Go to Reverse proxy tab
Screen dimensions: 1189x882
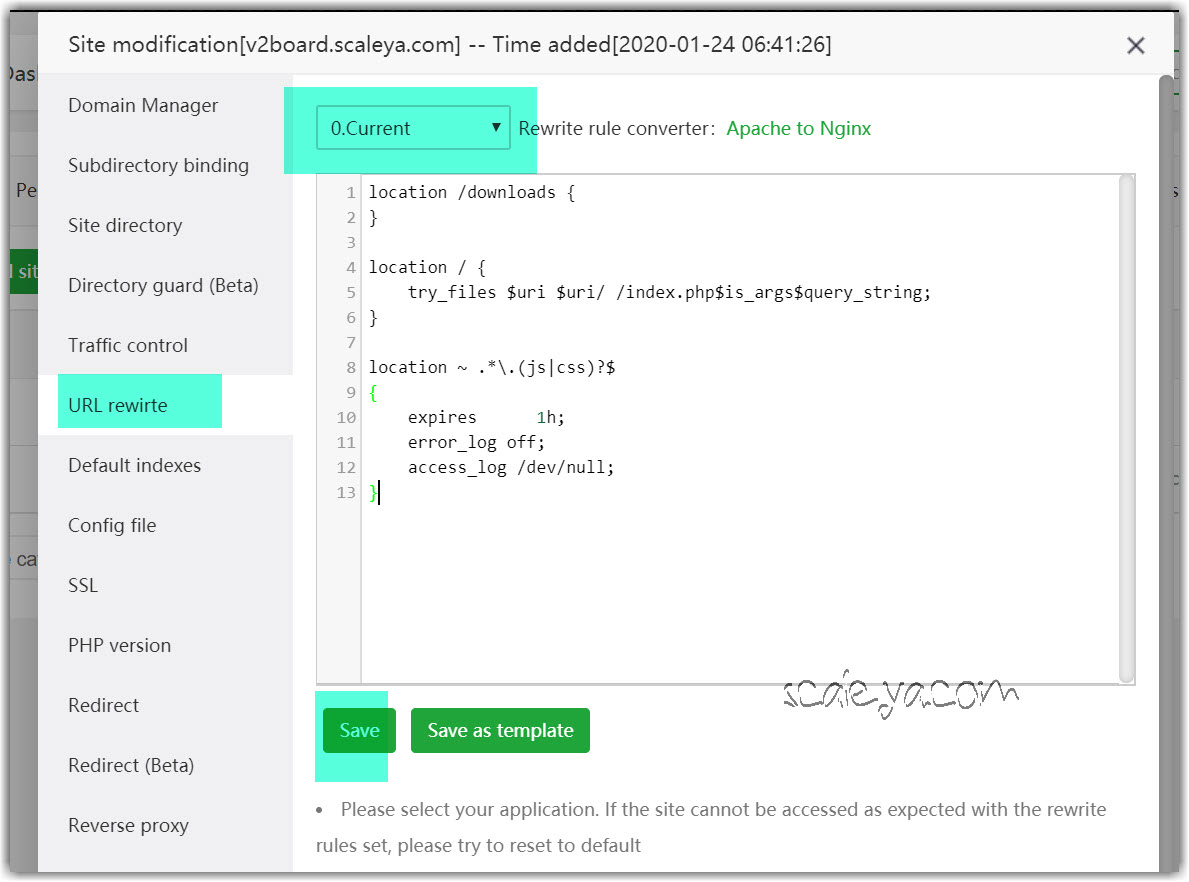click(x=128, y=825)
